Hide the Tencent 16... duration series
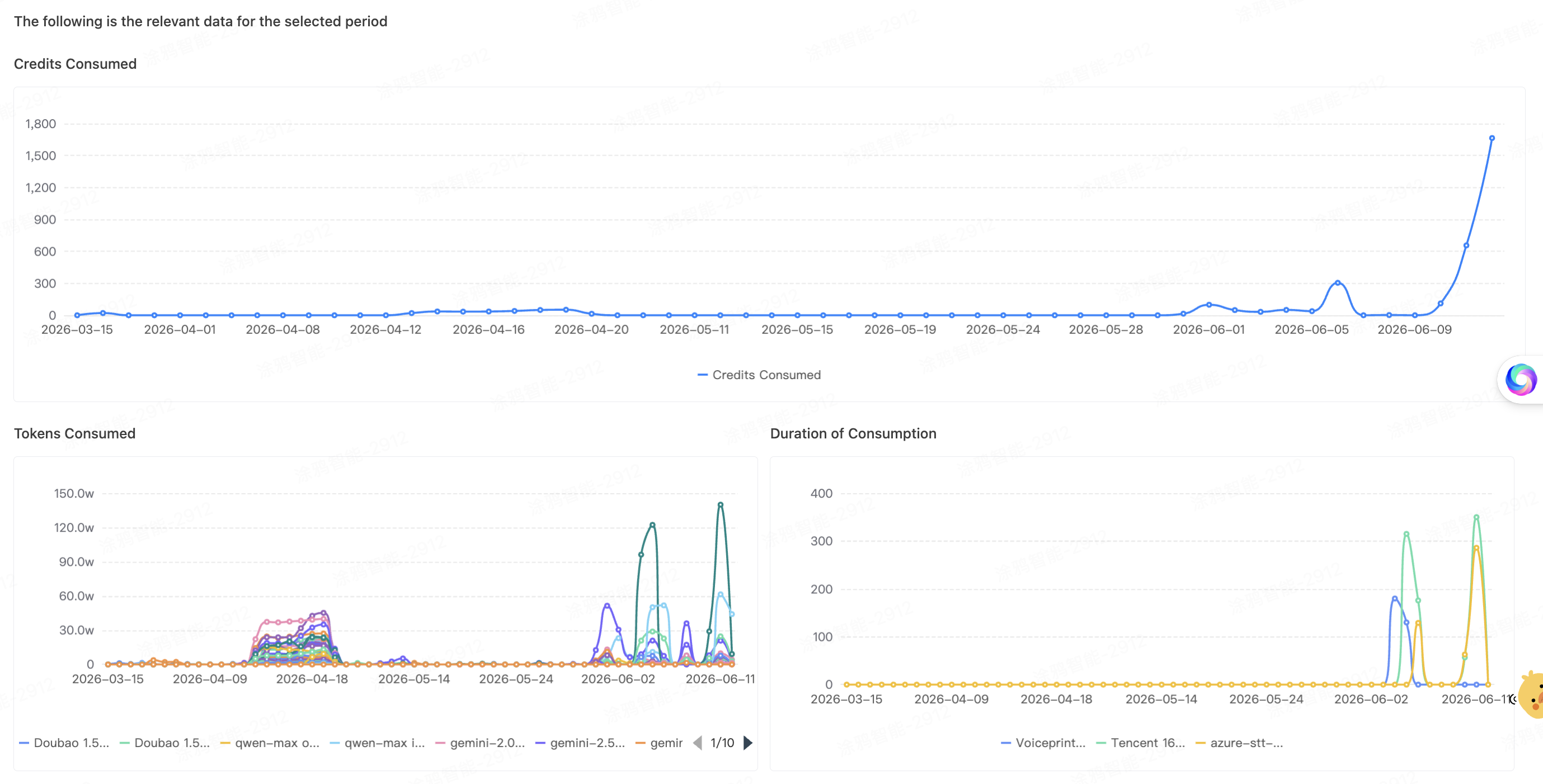The width and height of the screenshot is (1543, 784). [x=1141, y=743]
